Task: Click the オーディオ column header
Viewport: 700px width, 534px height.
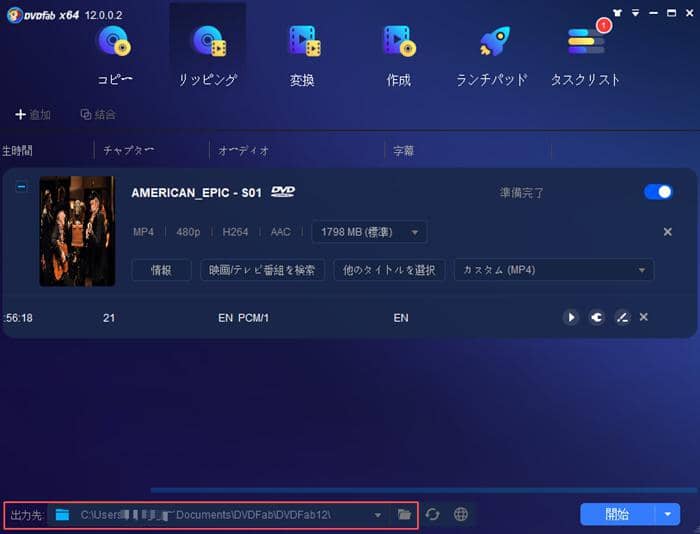Action: 243,151
